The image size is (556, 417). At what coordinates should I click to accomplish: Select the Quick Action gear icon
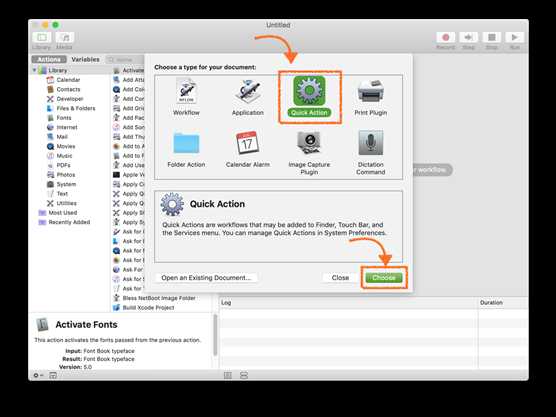[x=309, y=91]
